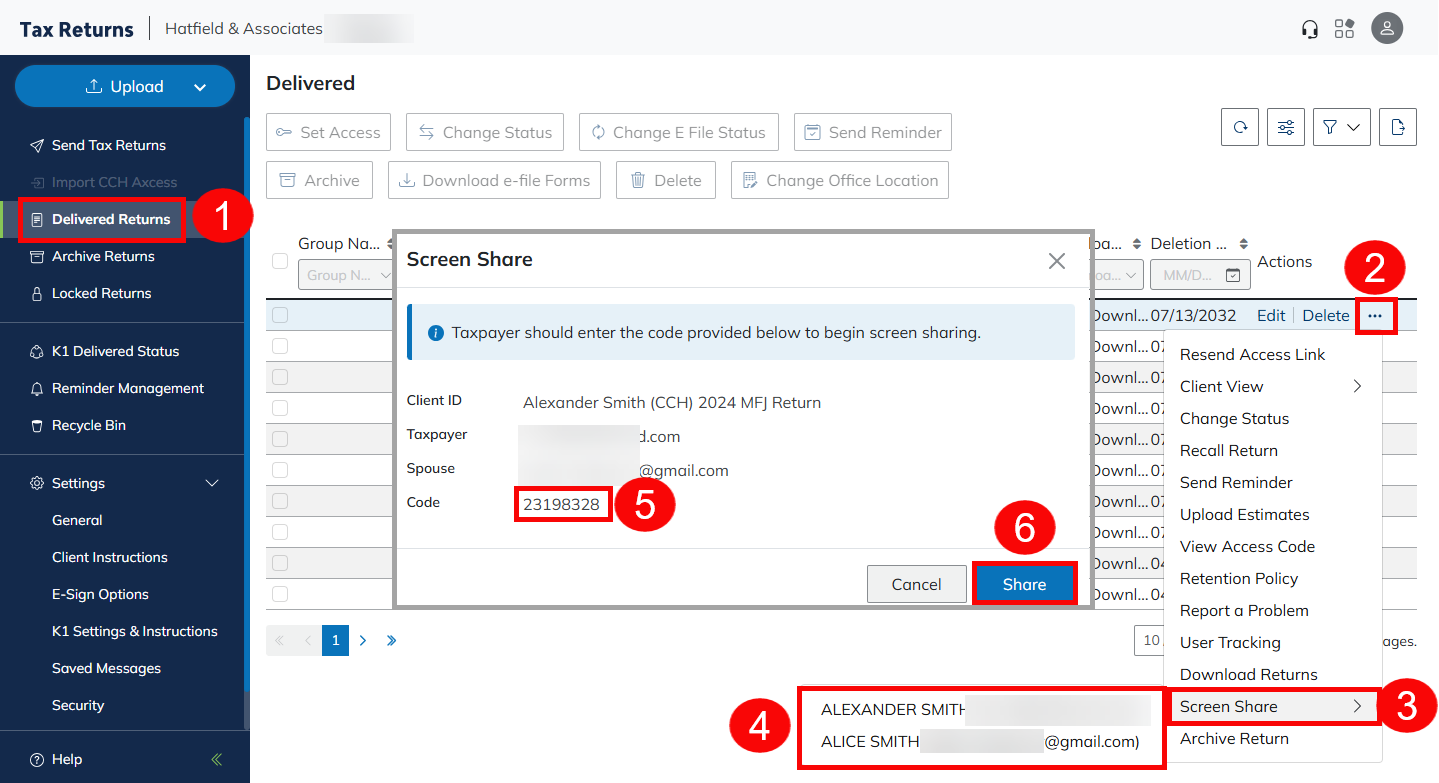Click the export file icon
1439x783 pixels.
pos(1398,127)
